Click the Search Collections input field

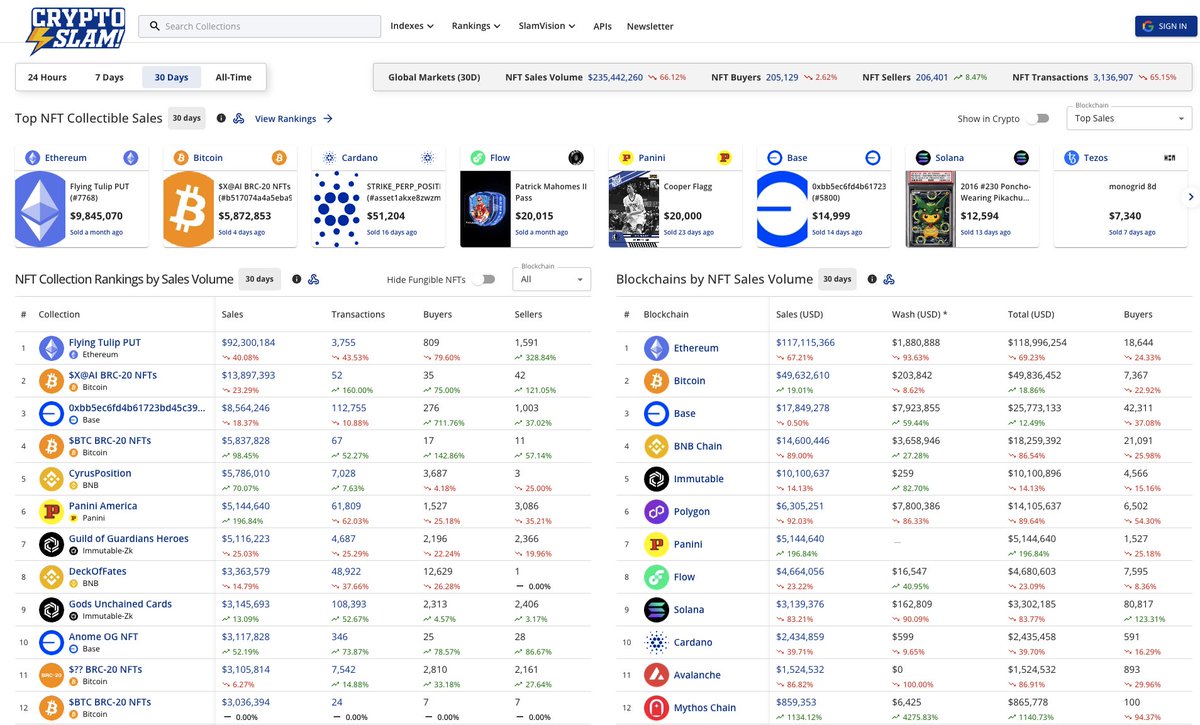259,26
